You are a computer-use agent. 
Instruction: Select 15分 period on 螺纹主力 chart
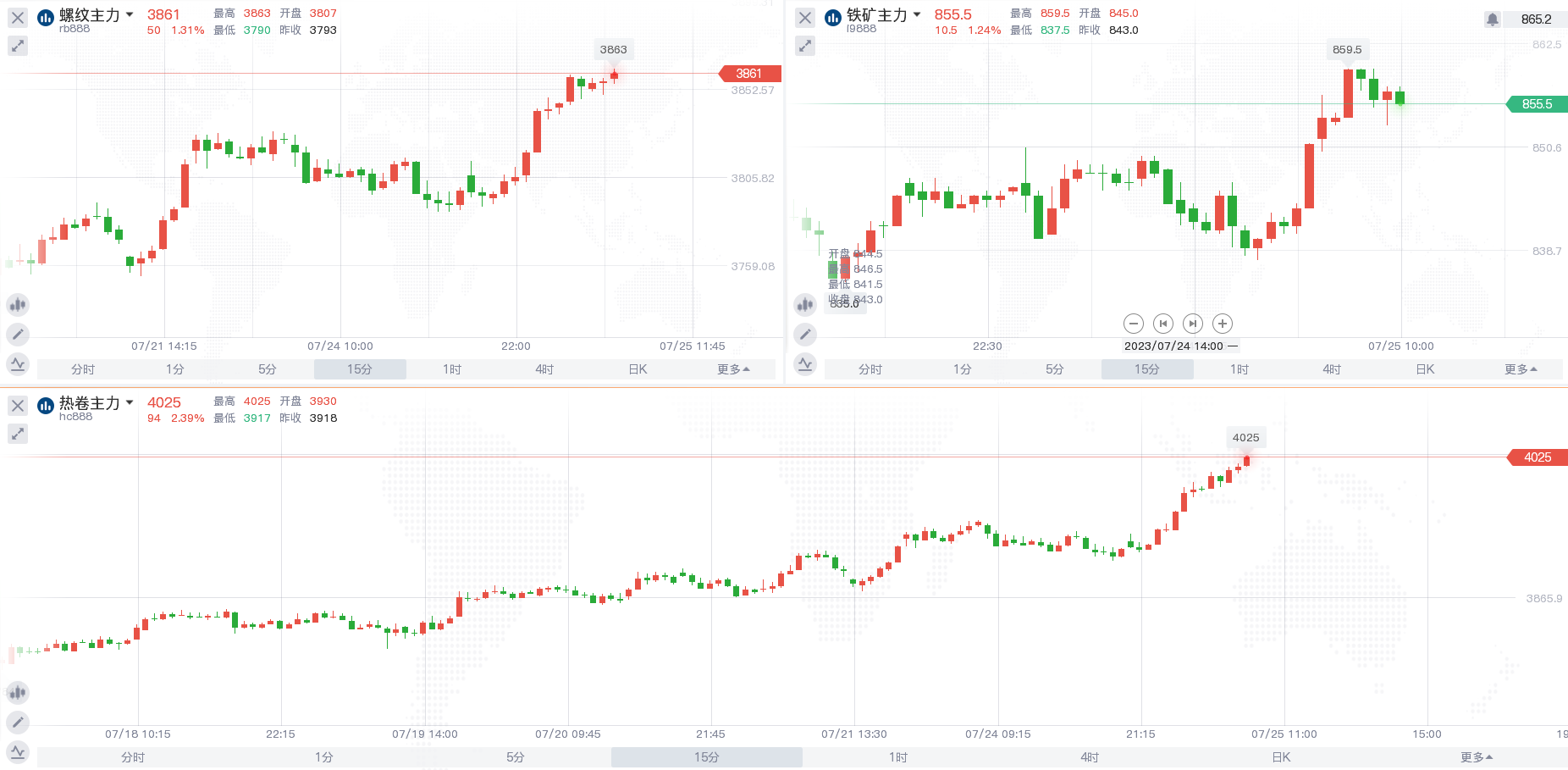point(360,369)
